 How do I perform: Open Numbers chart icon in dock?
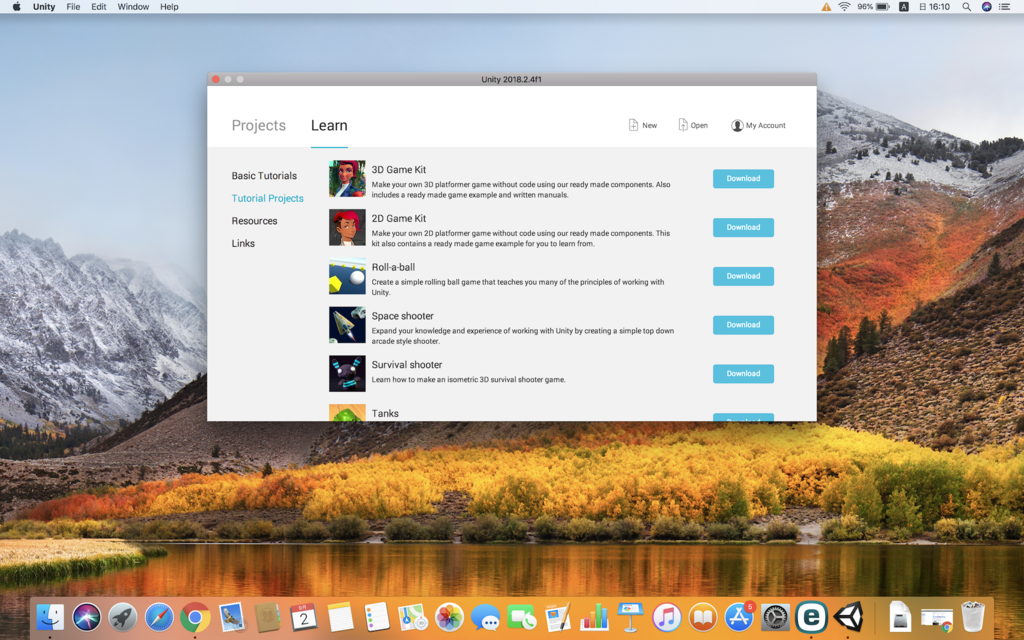coord(594,617)
